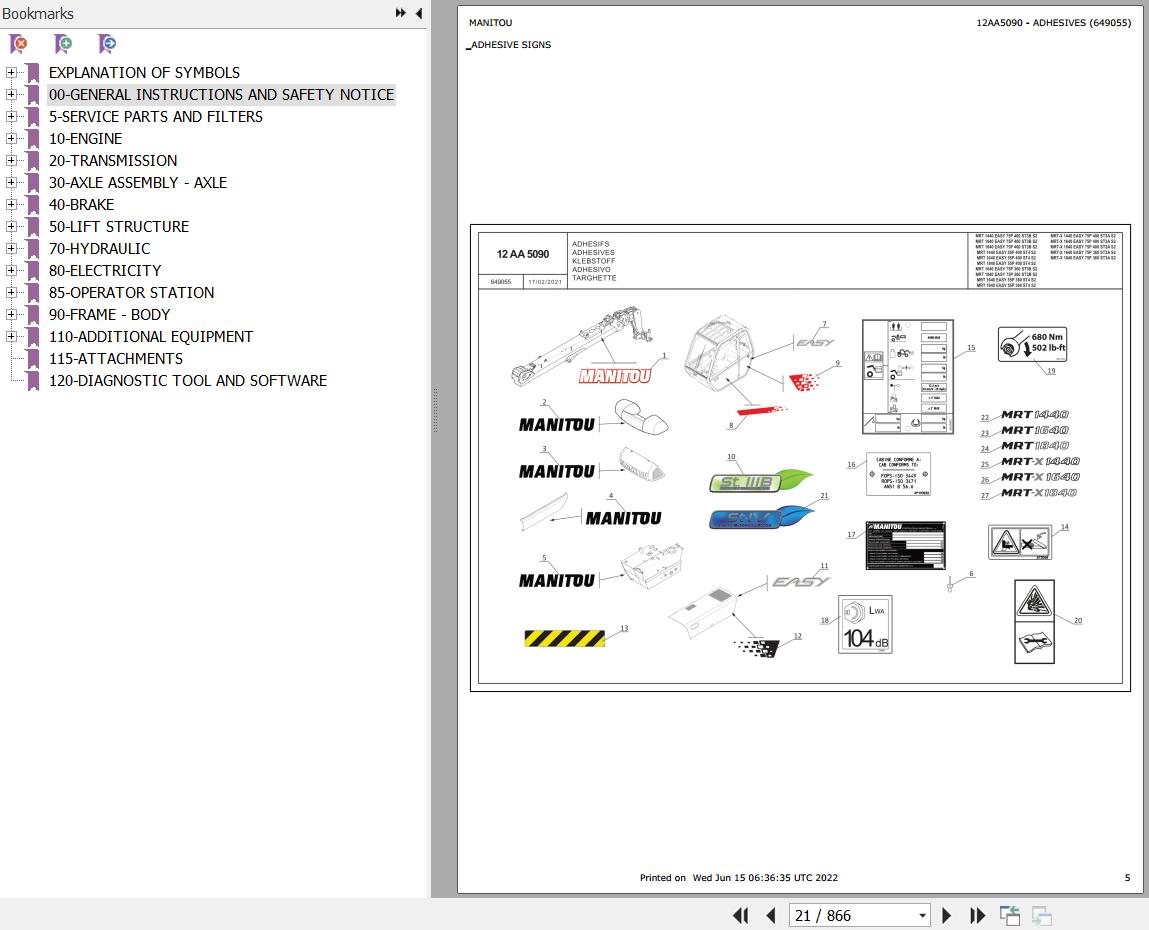1149x930 pixels.
Task: Select 00-GENERAL INSTRUCTIONS AND SAFETY NOTICE
Action: (221, 95)
